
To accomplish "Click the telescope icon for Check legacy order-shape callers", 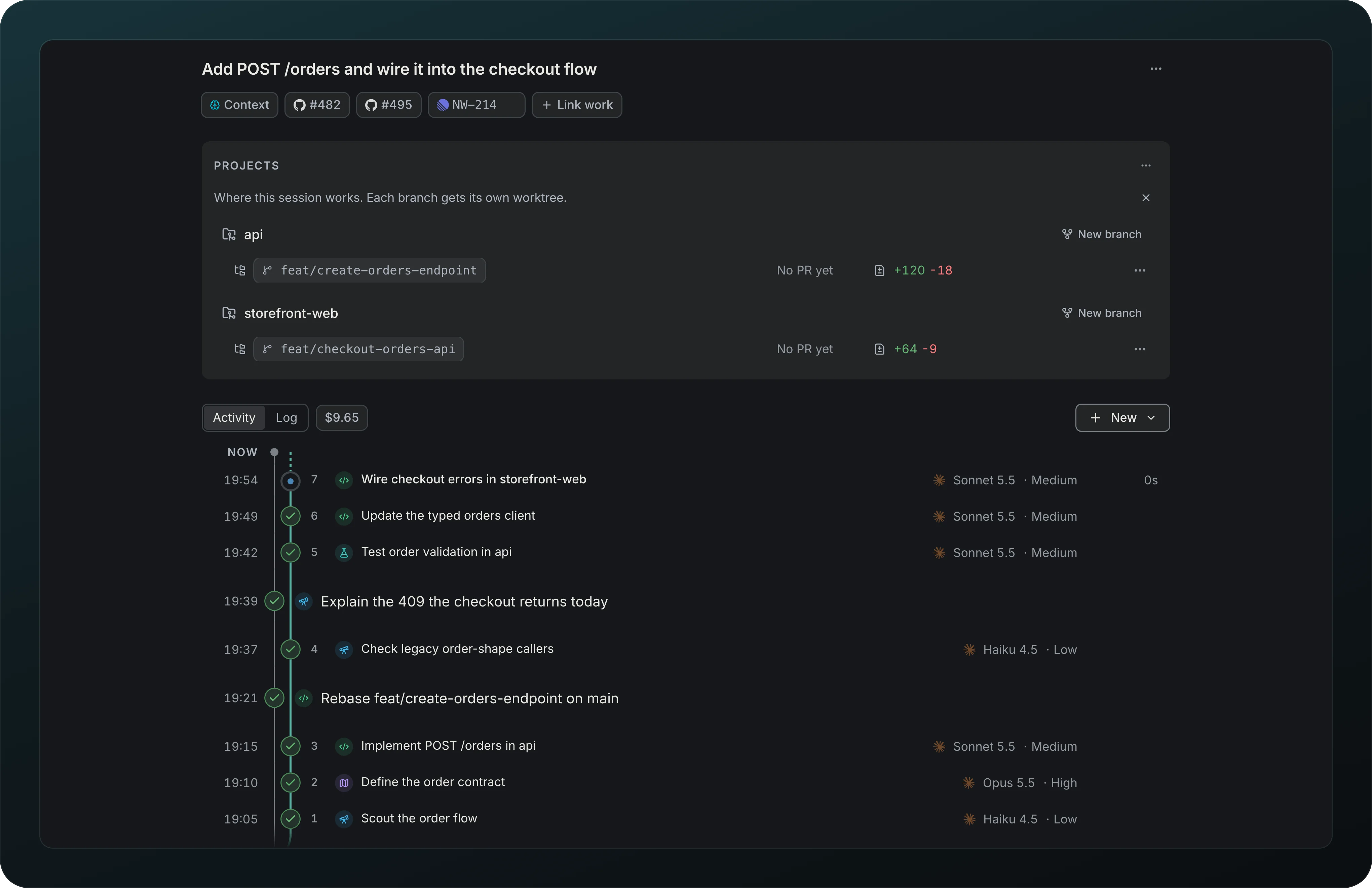I will tap(344, 649).
